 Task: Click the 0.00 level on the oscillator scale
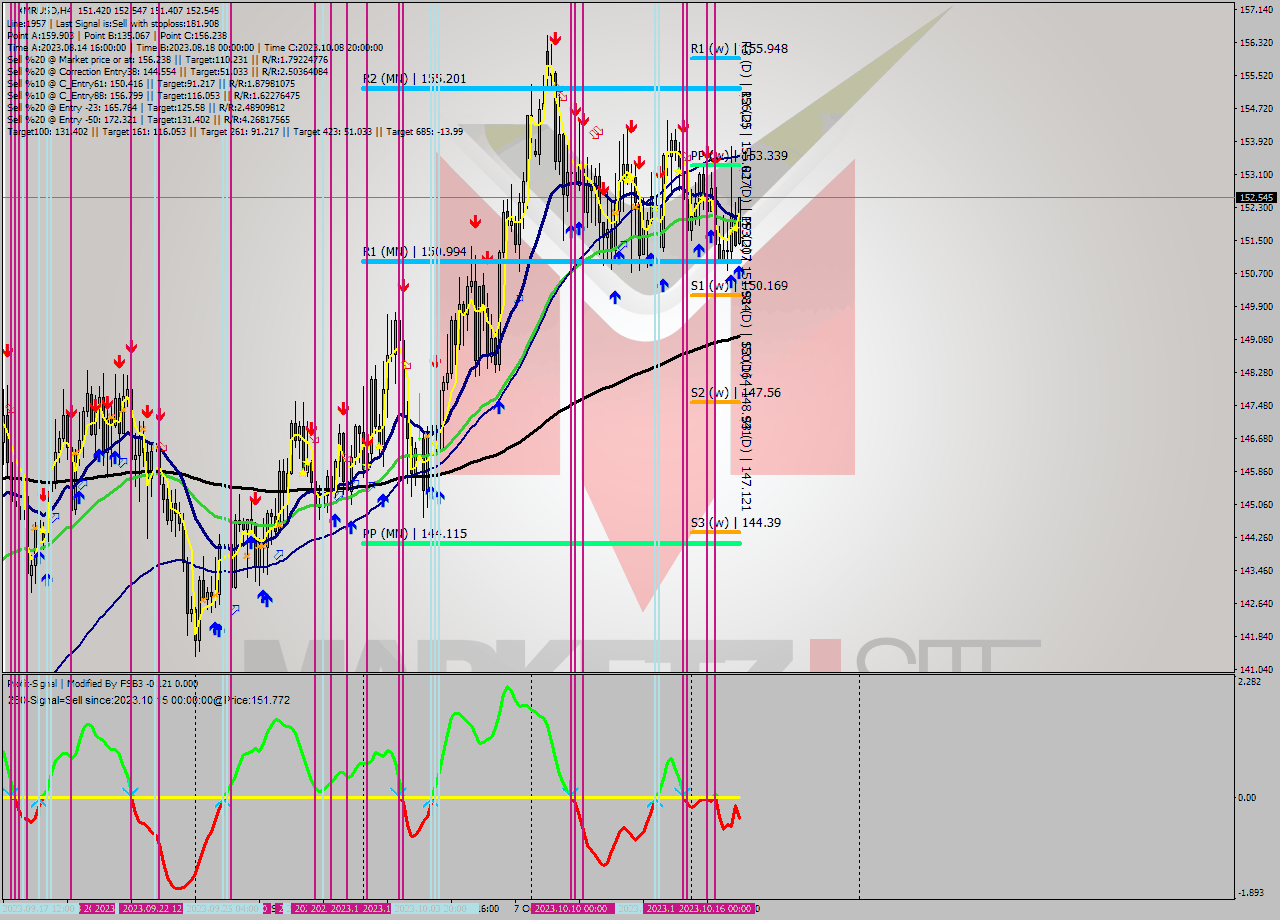coord(1247,797)
